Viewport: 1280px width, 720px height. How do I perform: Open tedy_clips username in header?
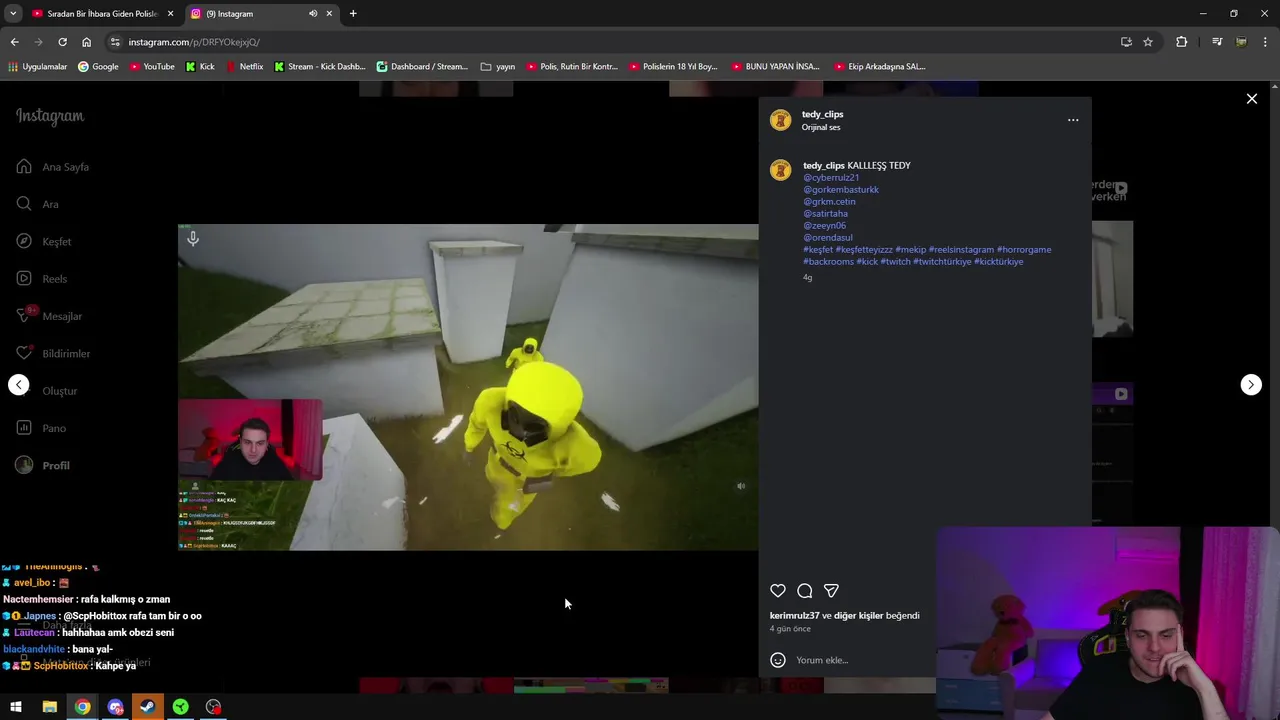[x=823, y=114]
